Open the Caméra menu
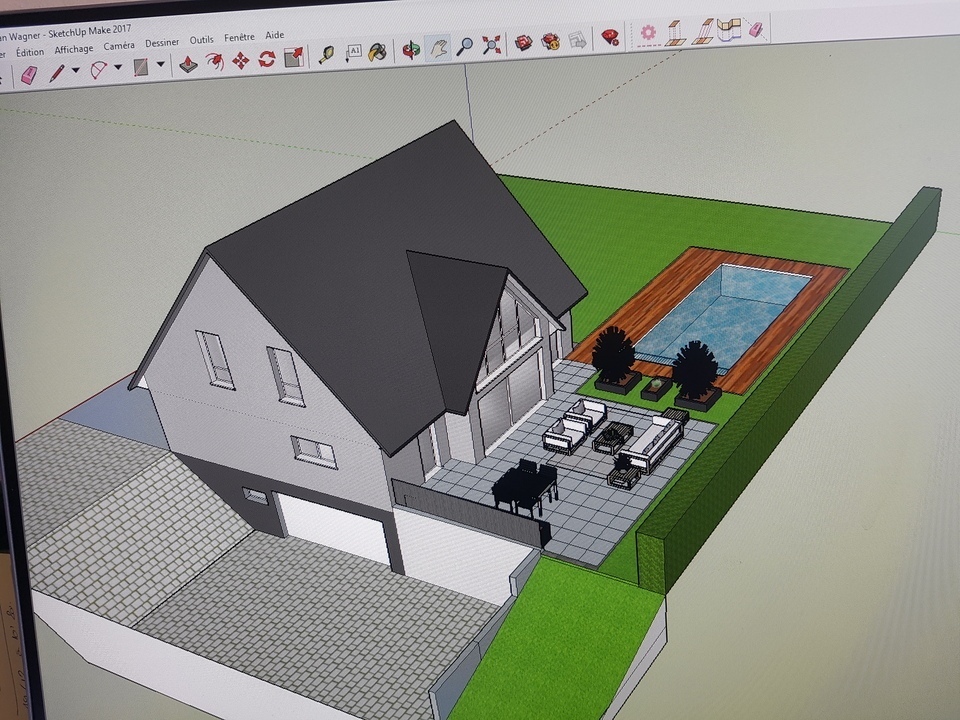 119,46
